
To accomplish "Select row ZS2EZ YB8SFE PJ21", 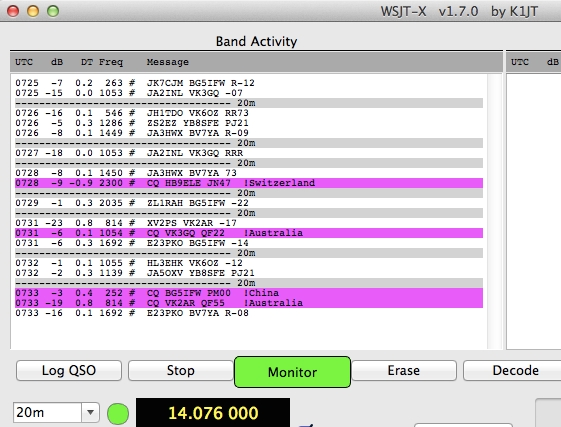I will coord(249,123).
